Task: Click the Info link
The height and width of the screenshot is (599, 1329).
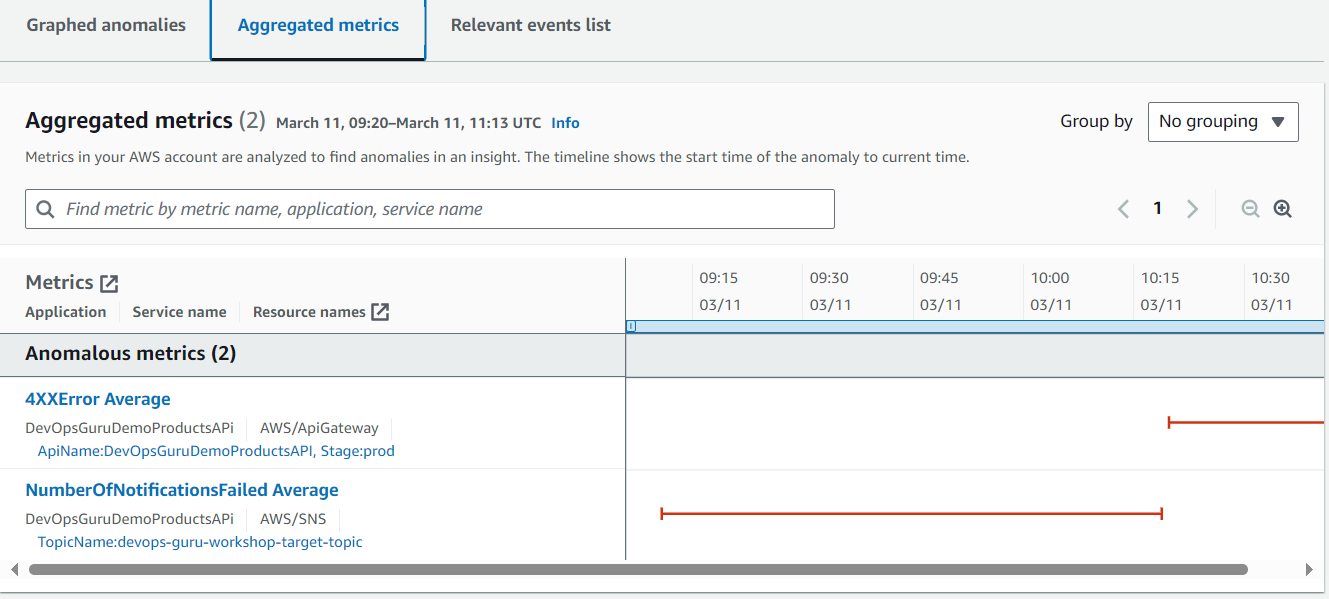Action: 565,123
